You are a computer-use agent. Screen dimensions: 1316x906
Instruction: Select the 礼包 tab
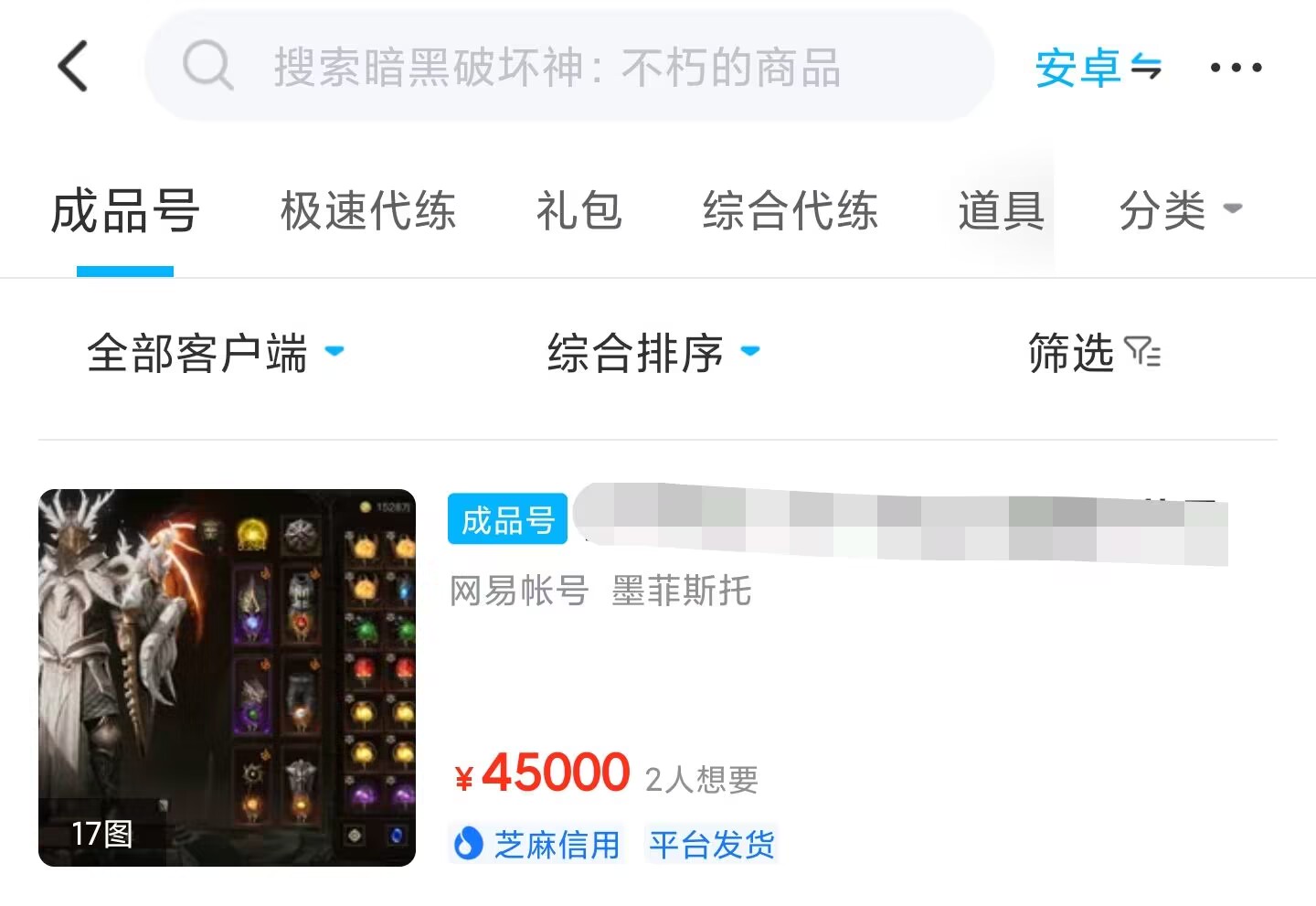(579, 210)
